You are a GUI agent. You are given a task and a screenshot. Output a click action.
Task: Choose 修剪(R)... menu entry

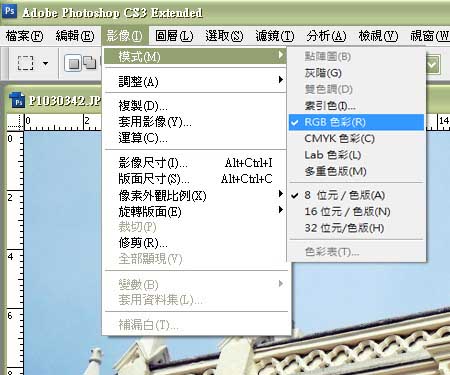(x=195, y=243)
